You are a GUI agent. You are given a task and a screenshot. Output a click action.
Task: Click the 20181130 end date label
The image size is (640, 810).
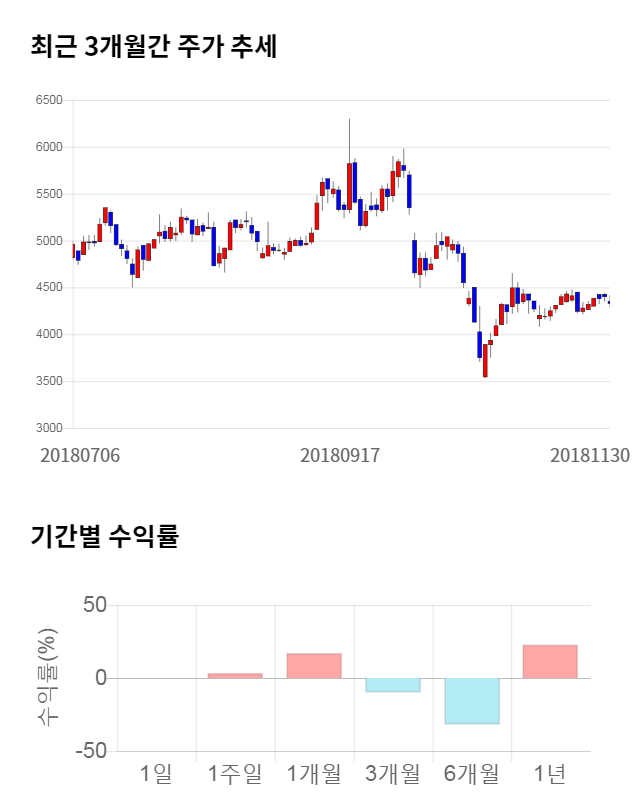590,455
